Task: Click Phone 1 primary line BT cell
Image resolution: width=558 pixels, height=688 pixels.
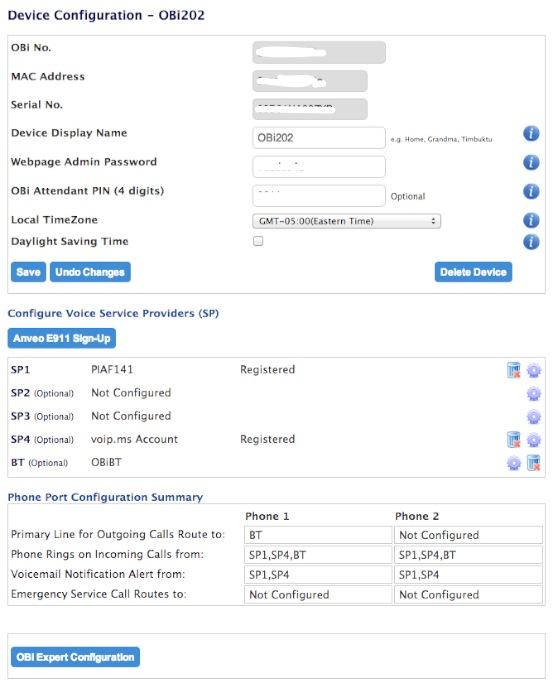Action: pos(318,535)
